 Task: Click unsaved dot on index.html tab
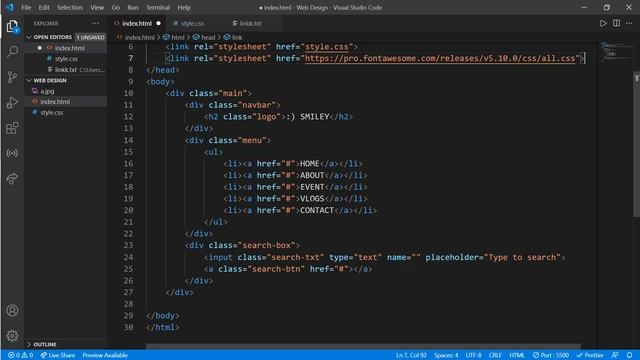coord(158,23)
